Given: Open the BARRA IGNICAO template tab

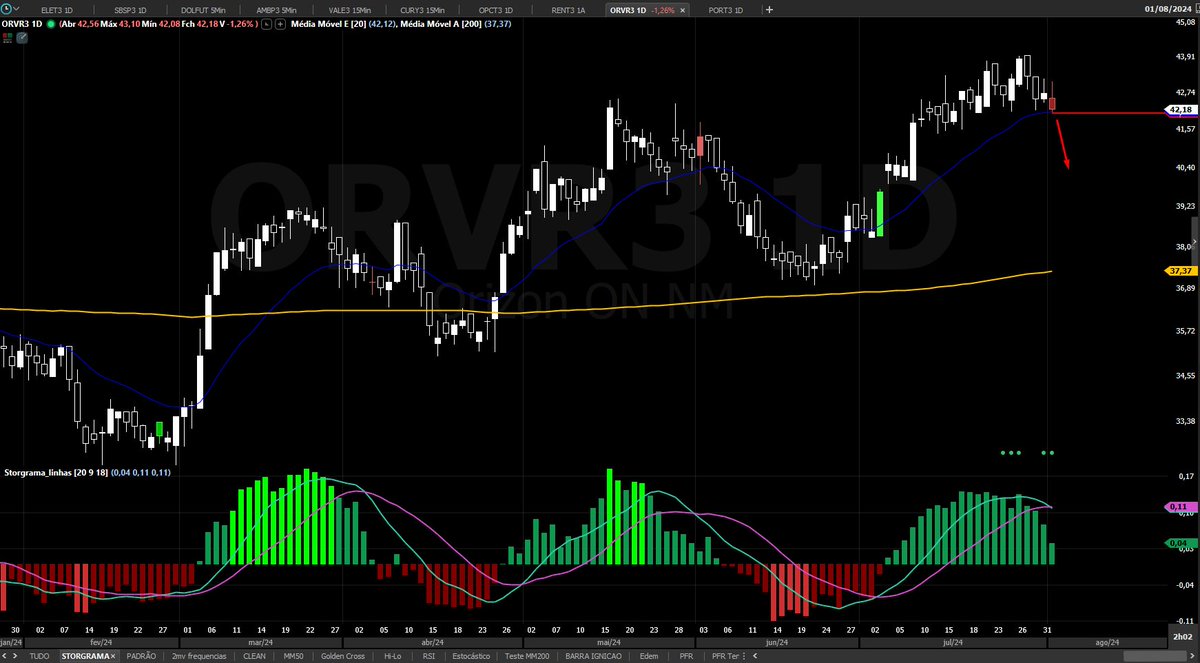Looking at the screenshot, I should (594, 656).
